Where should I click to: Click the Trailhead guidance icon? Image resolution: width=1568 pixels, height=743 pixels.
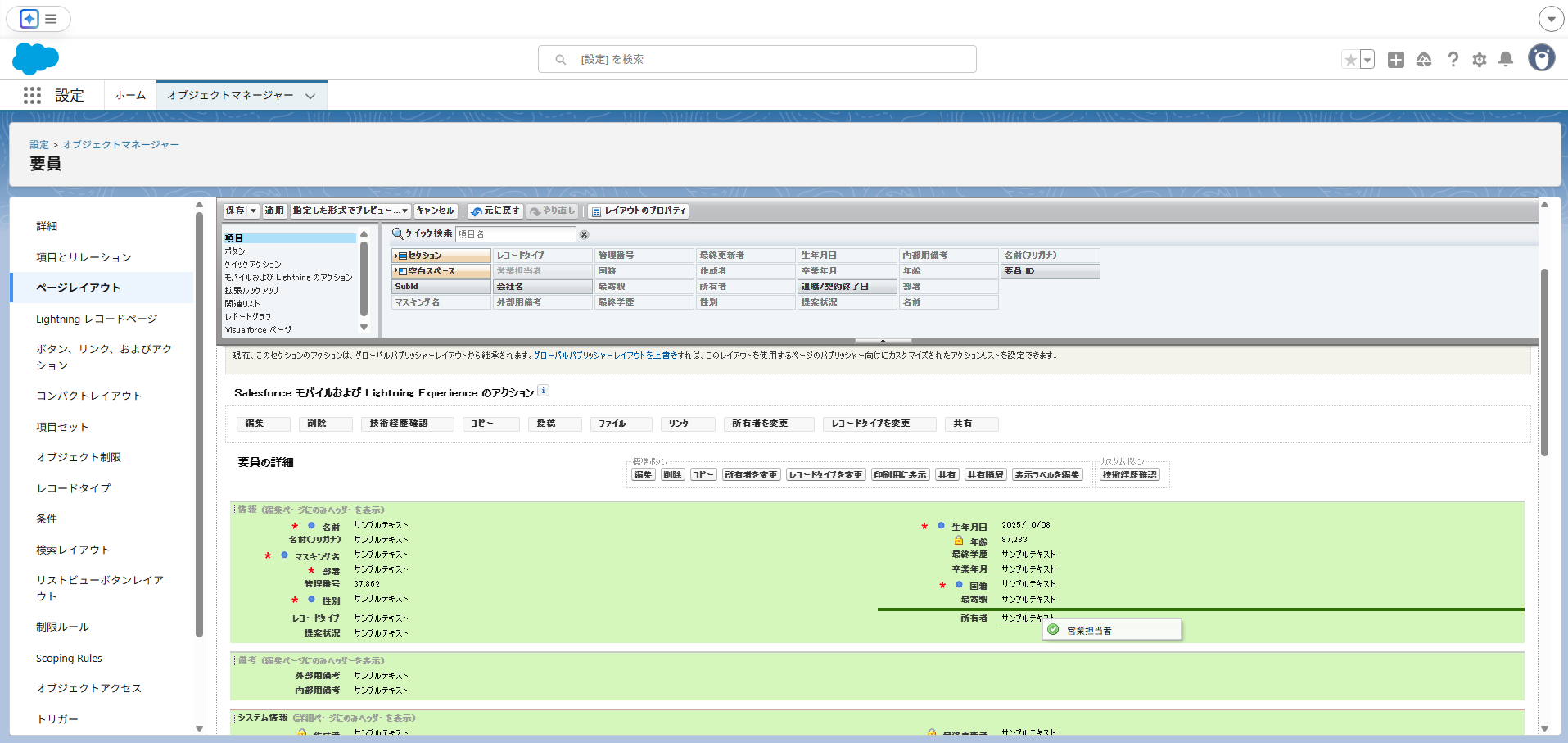click(x=1424, y=60)
